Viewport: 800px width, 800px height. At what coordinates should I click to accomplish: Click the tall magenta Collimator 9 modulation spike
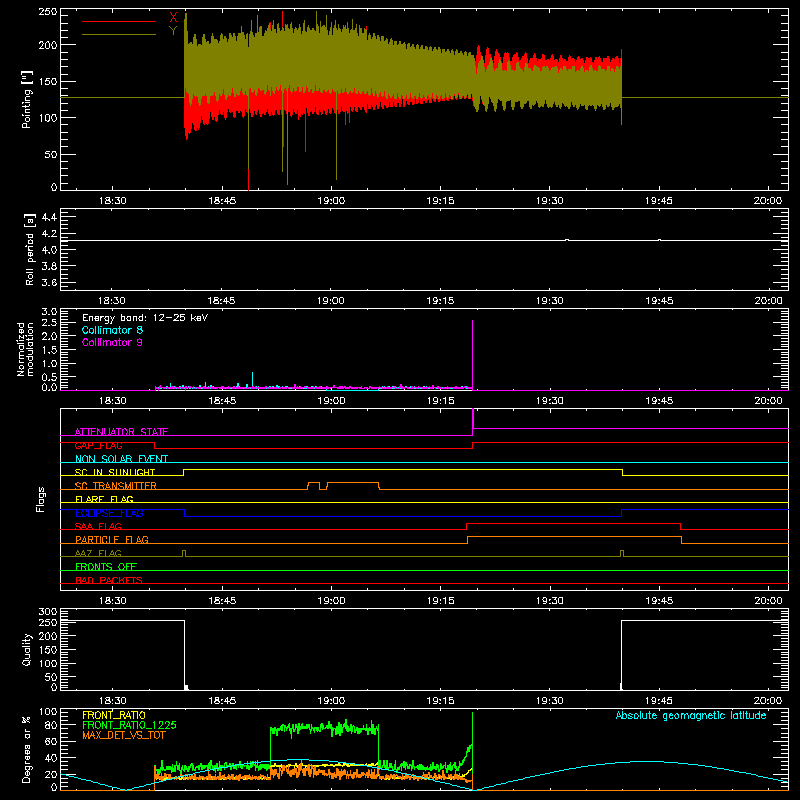(472, 355)
